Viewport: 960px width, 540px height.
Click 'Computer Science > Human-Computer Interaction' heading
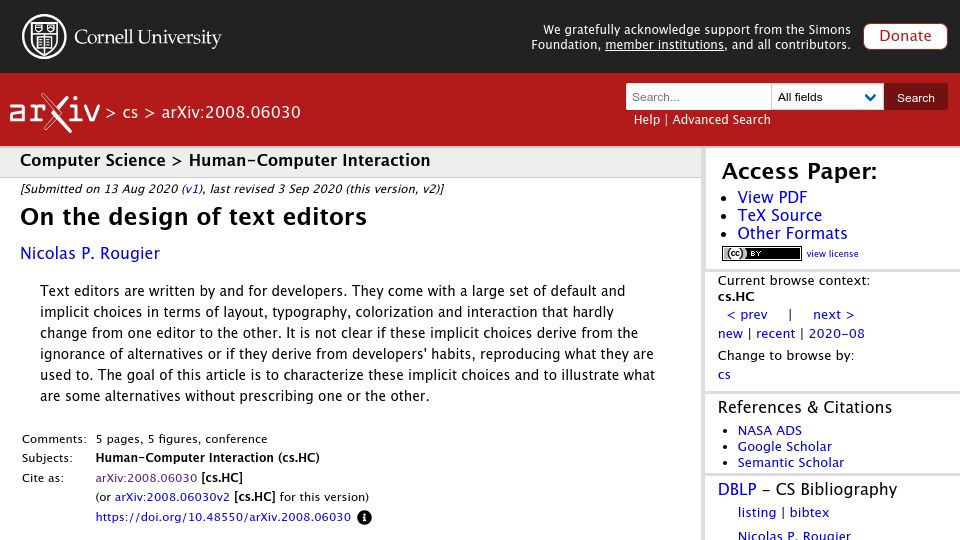225,160
